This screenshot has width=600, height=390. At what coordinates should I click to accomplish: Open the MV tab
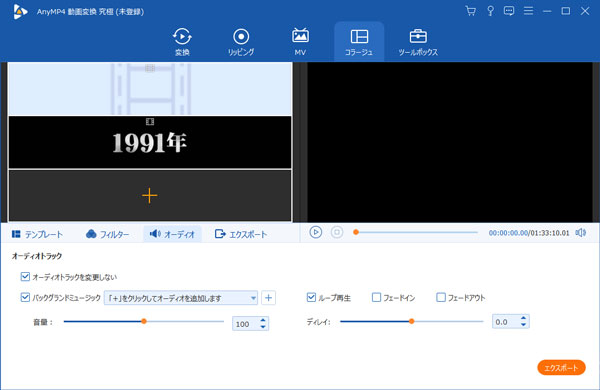[x=300, y=42]
